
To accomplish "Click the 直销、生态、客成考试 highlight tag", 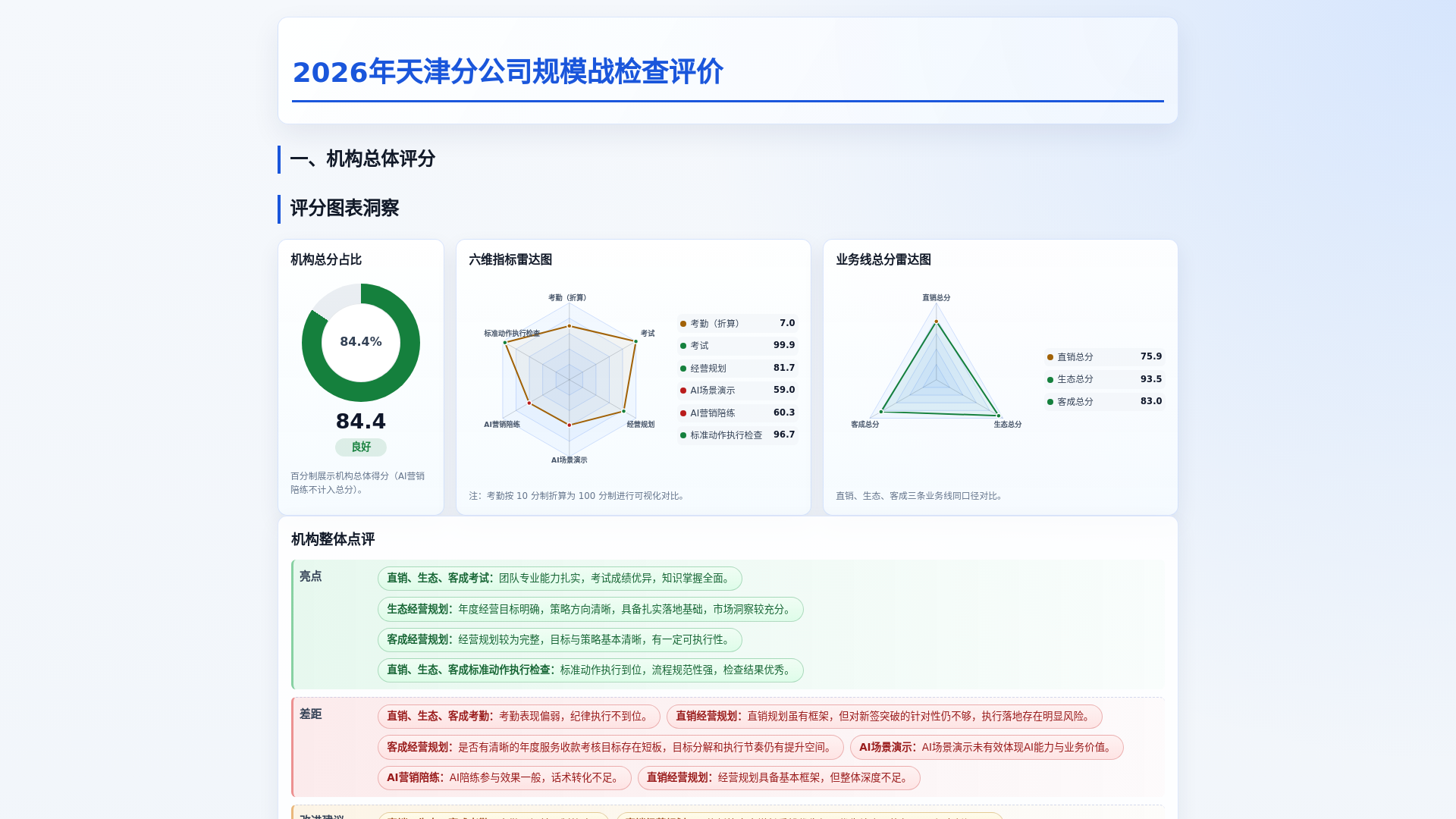I will pos(560,579).
